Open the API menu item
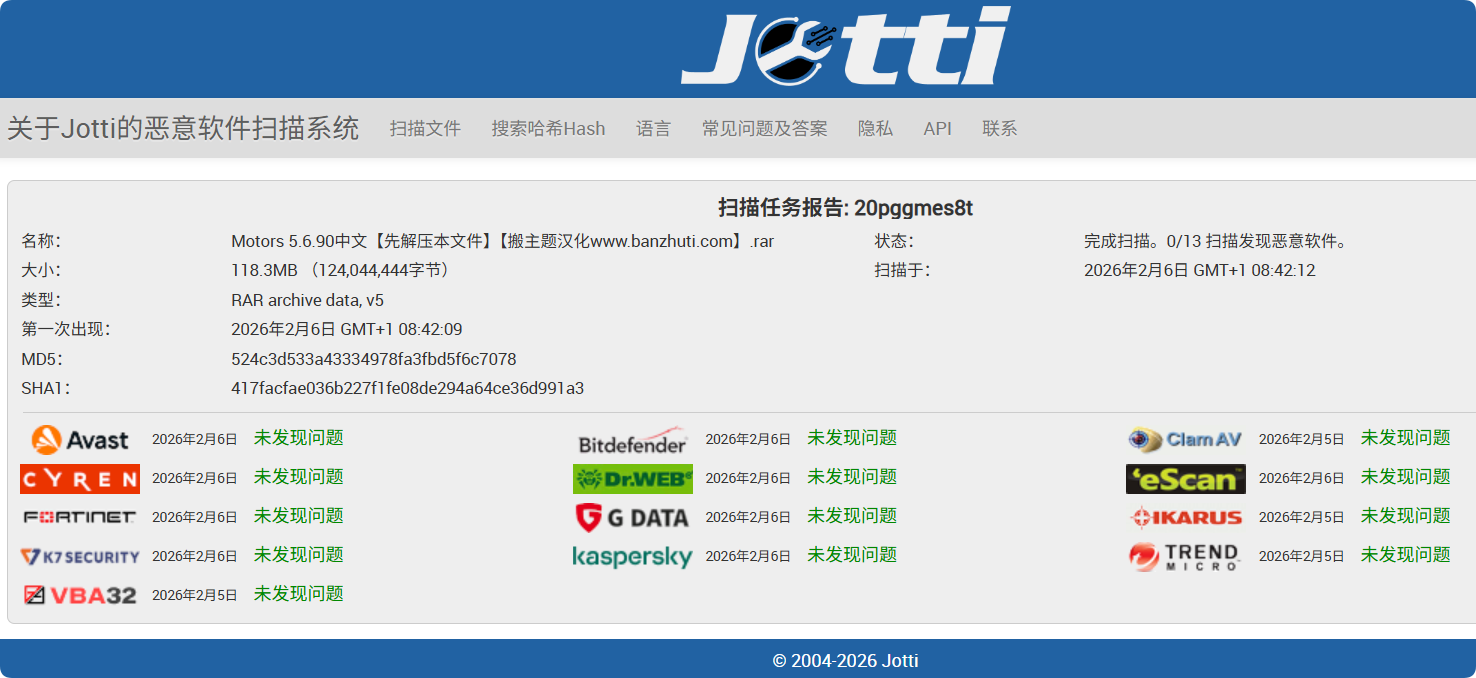This screenshot has width=1476, height=678. pos(937,128)
